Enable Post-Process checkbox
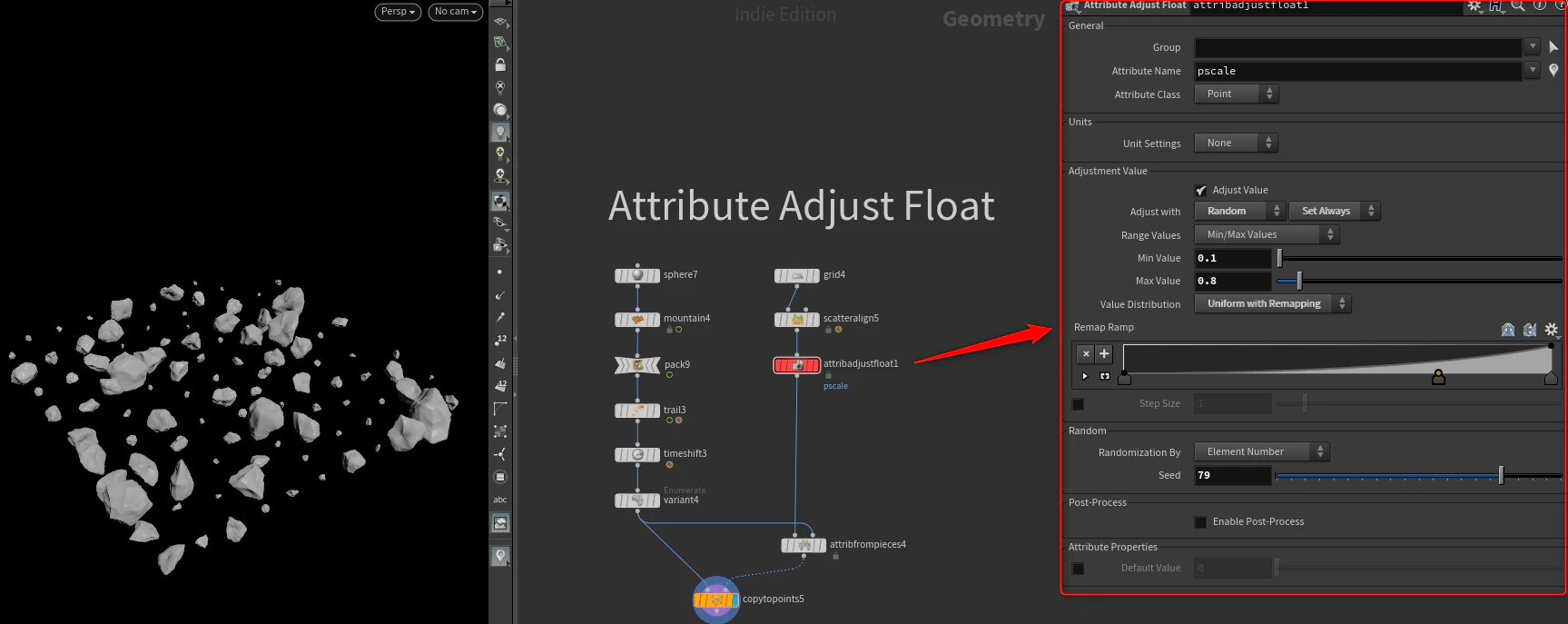The height and width of the screenshot is (624, 1568). pyautogui.click(x=1201, y=521)
